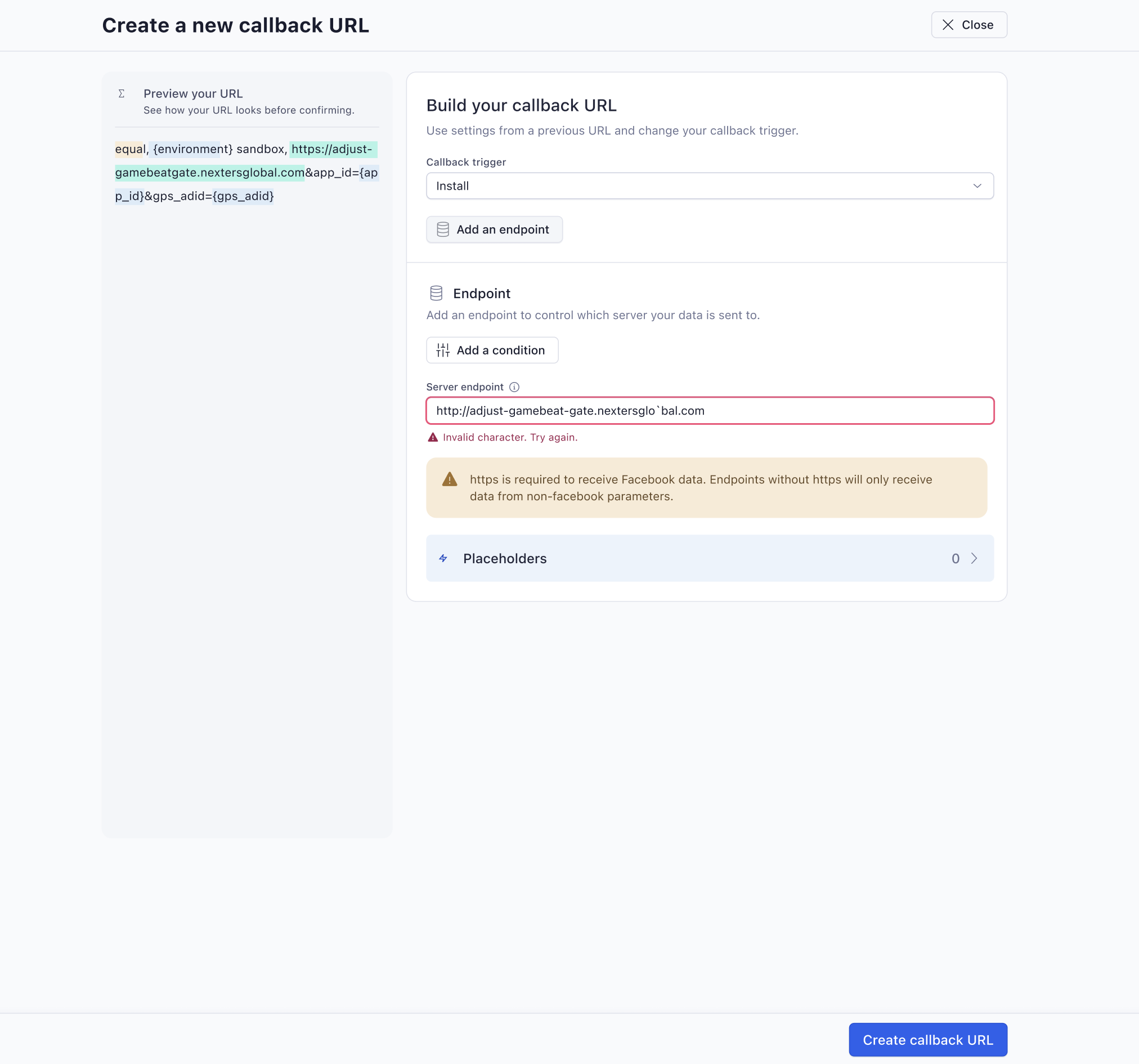Click the Endpoint section database icon

(x=436, y=293)
